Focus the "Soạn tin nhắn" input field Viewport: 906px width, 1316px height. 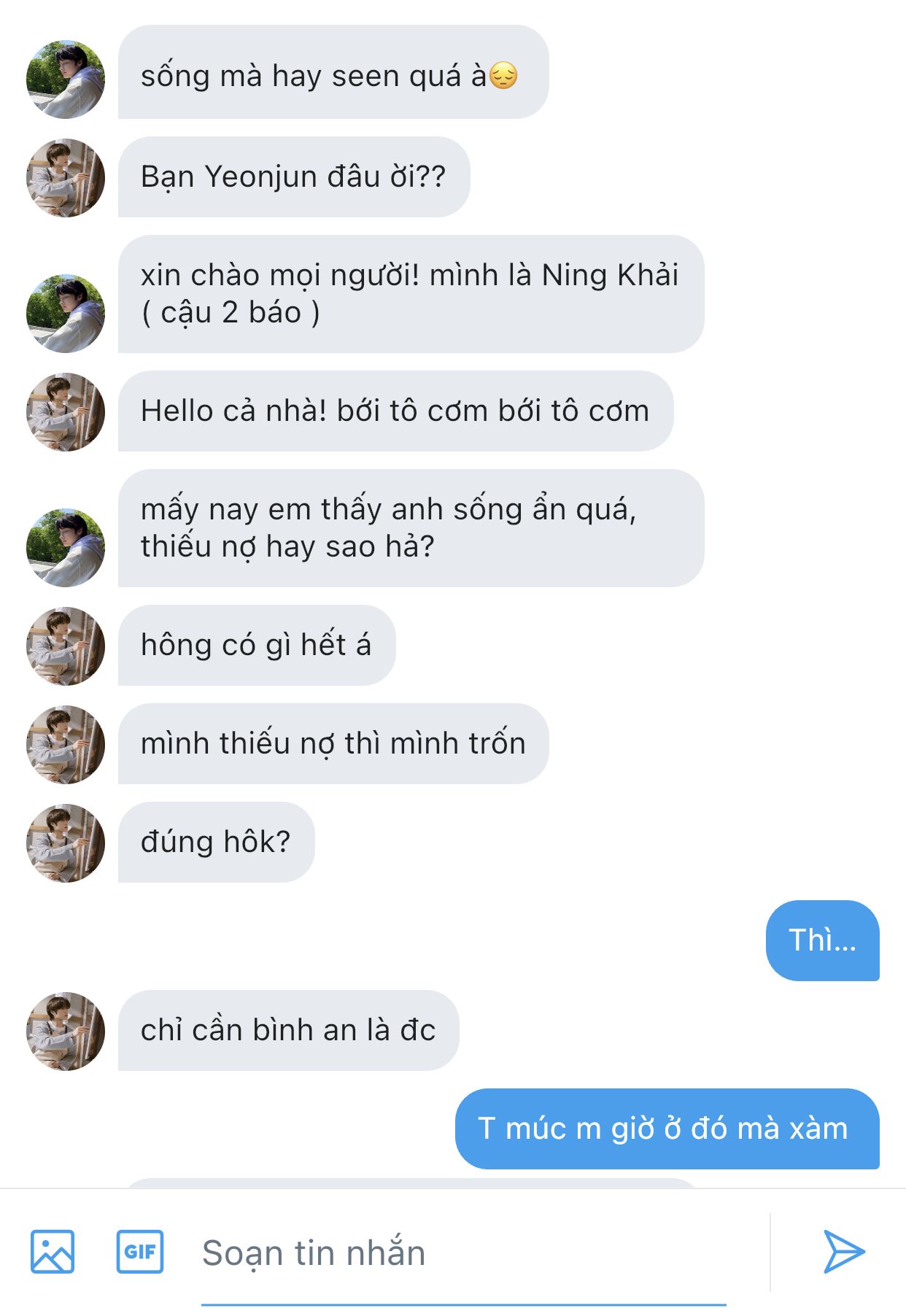click(x=463, y=1253)
